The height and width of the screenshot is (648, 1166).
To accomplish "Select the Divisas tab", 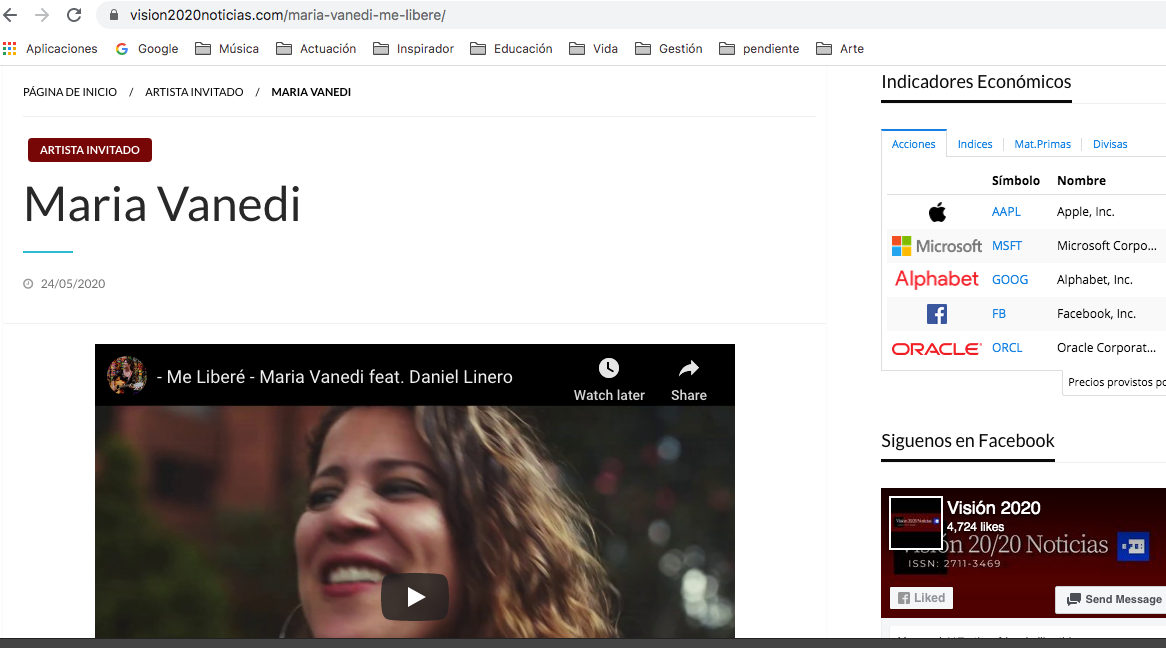I will pos(1110,144).
